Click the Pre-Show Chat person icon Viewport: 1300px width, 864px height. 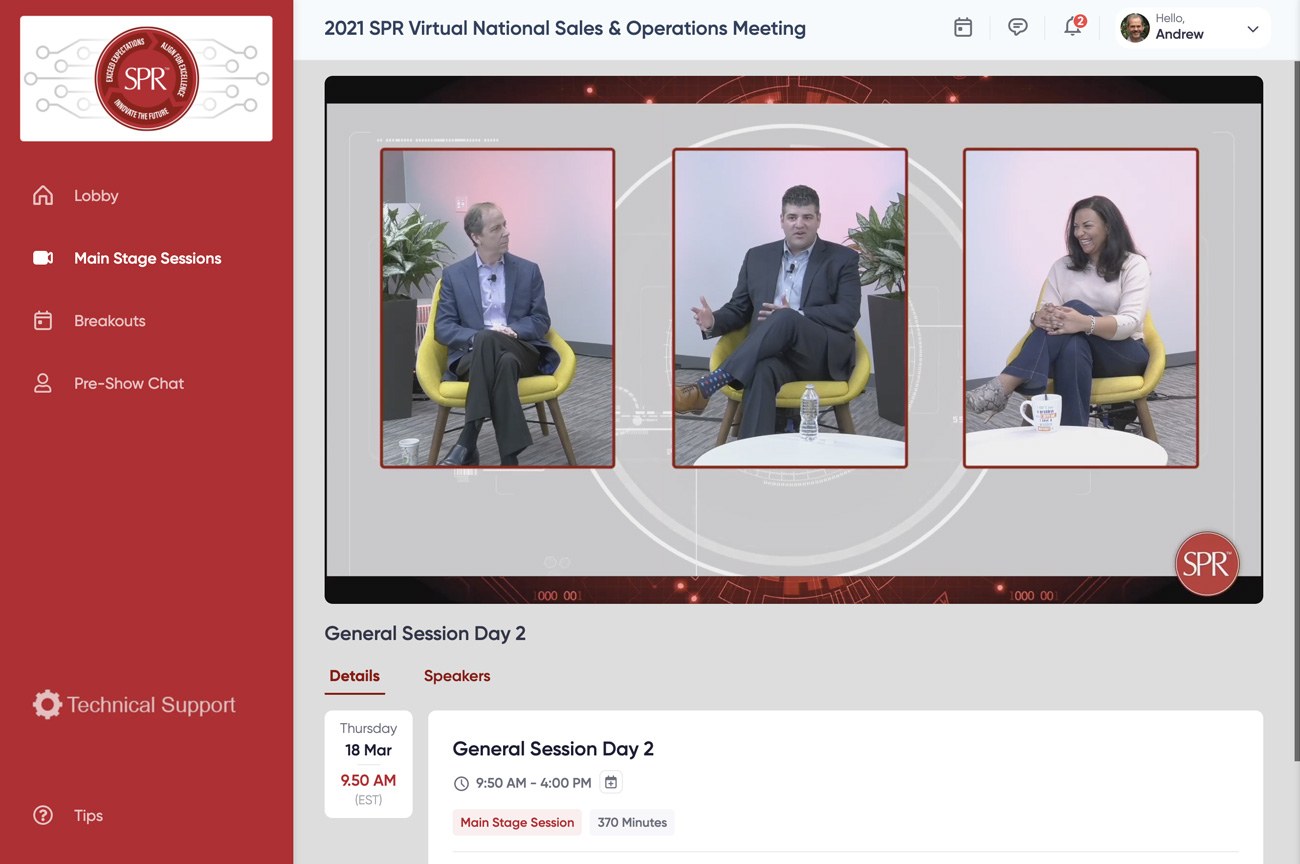(x=43, y=383)
